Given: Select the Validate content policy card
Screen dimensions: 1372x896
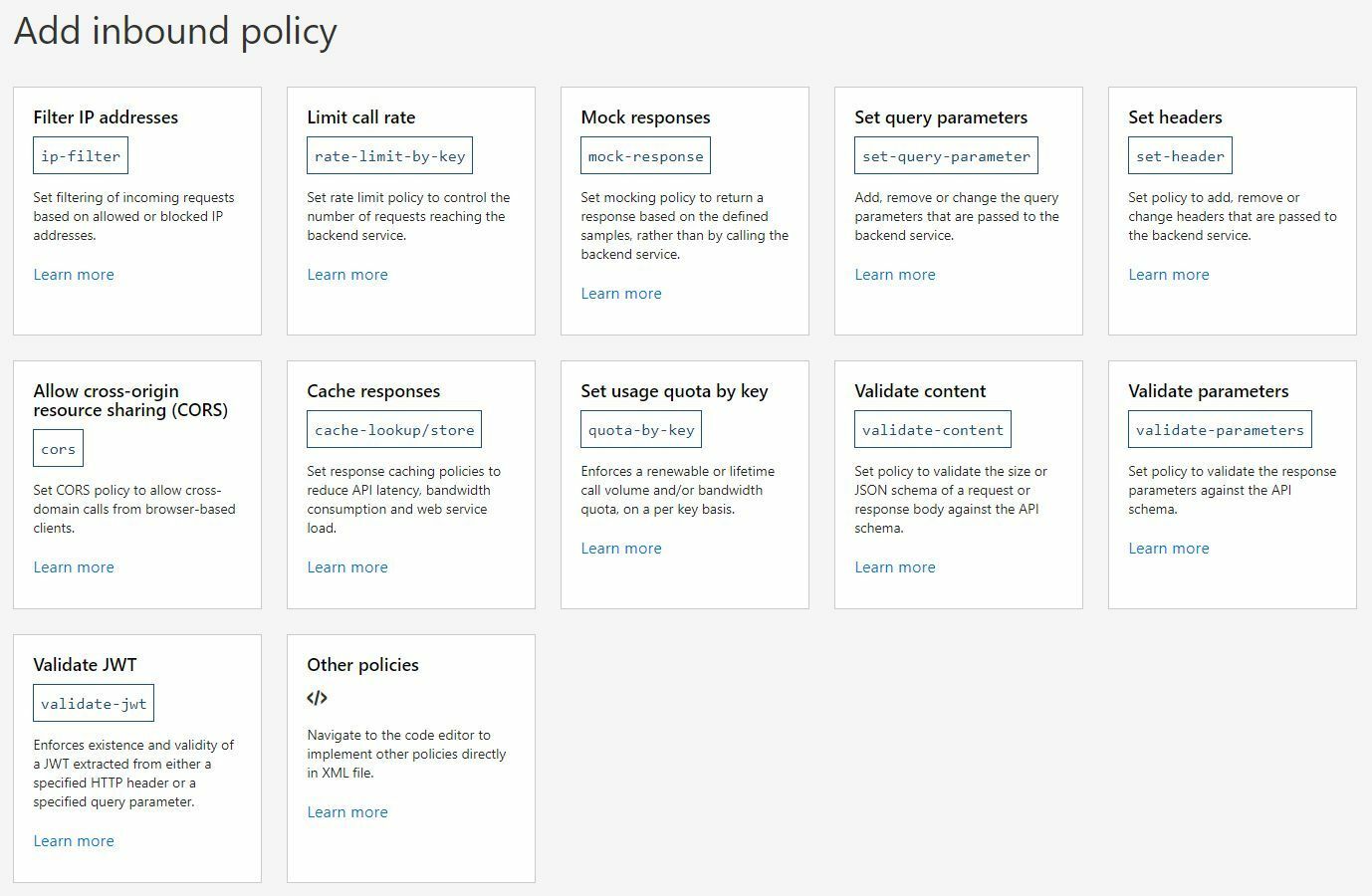Looking at the screenshot, I should (x=958, y=485).
